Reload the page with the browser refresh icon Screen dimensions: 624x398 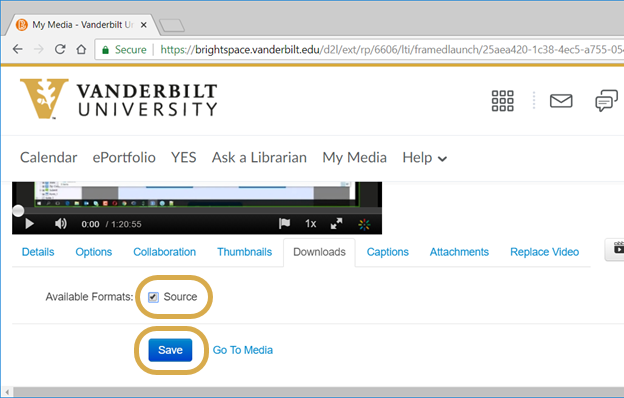pyautogui.click(x=60, y=49)
